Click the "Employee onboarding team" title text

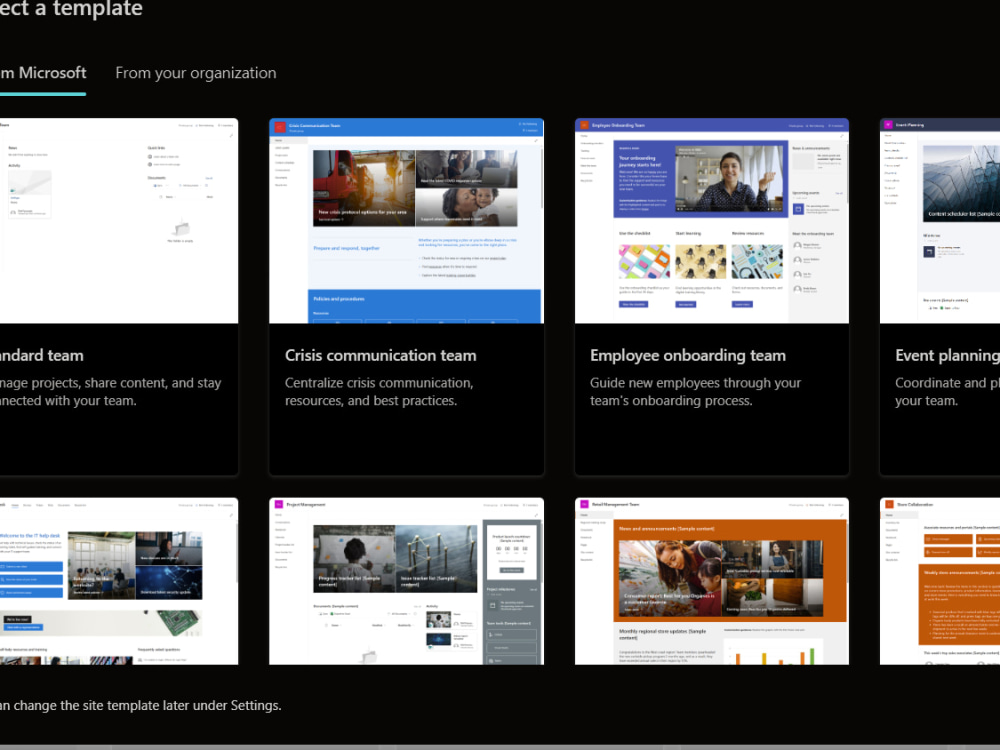click(687, 355)
